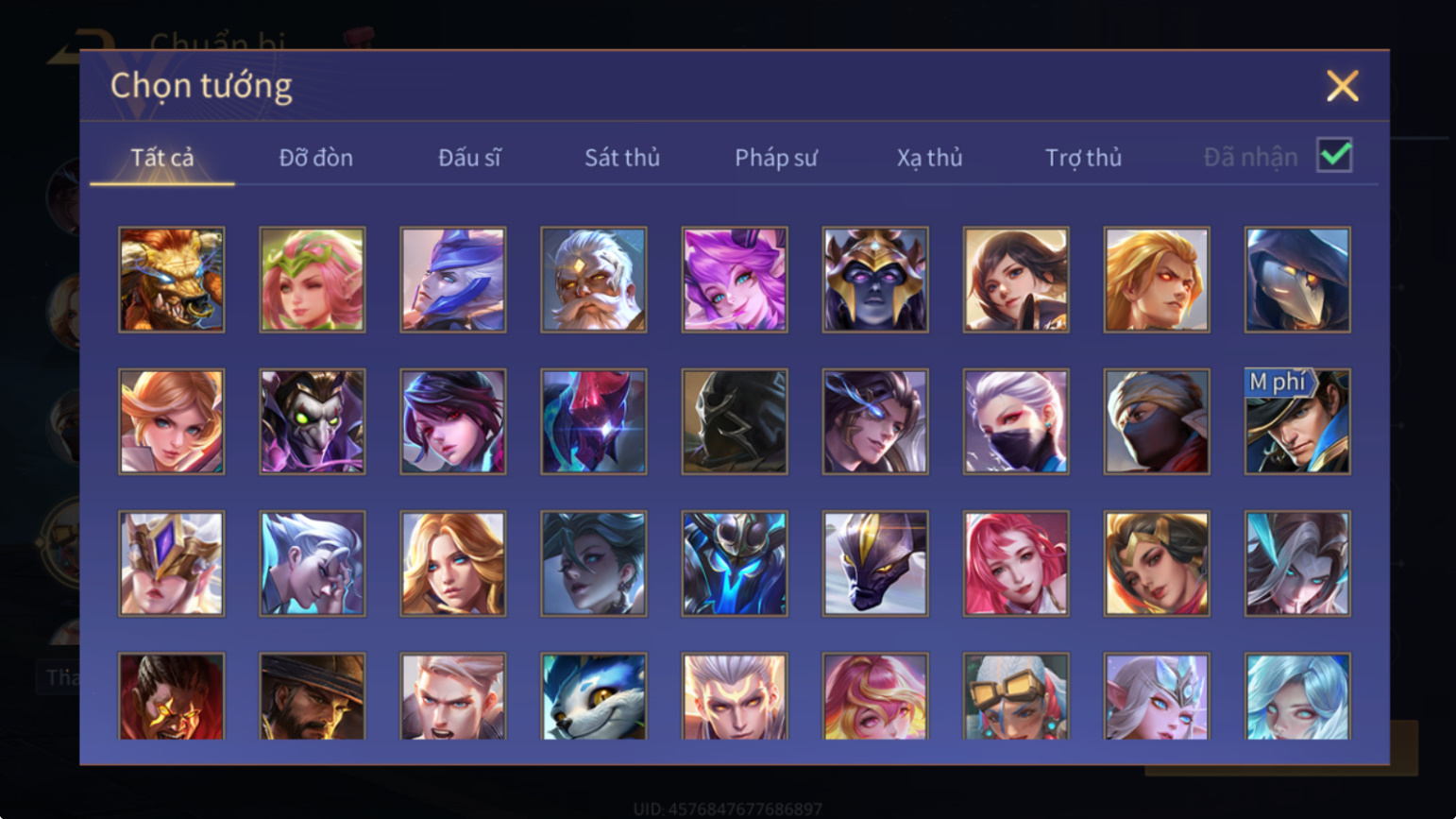Open the "Xạ thủ" hero tab

click(929, 158)
